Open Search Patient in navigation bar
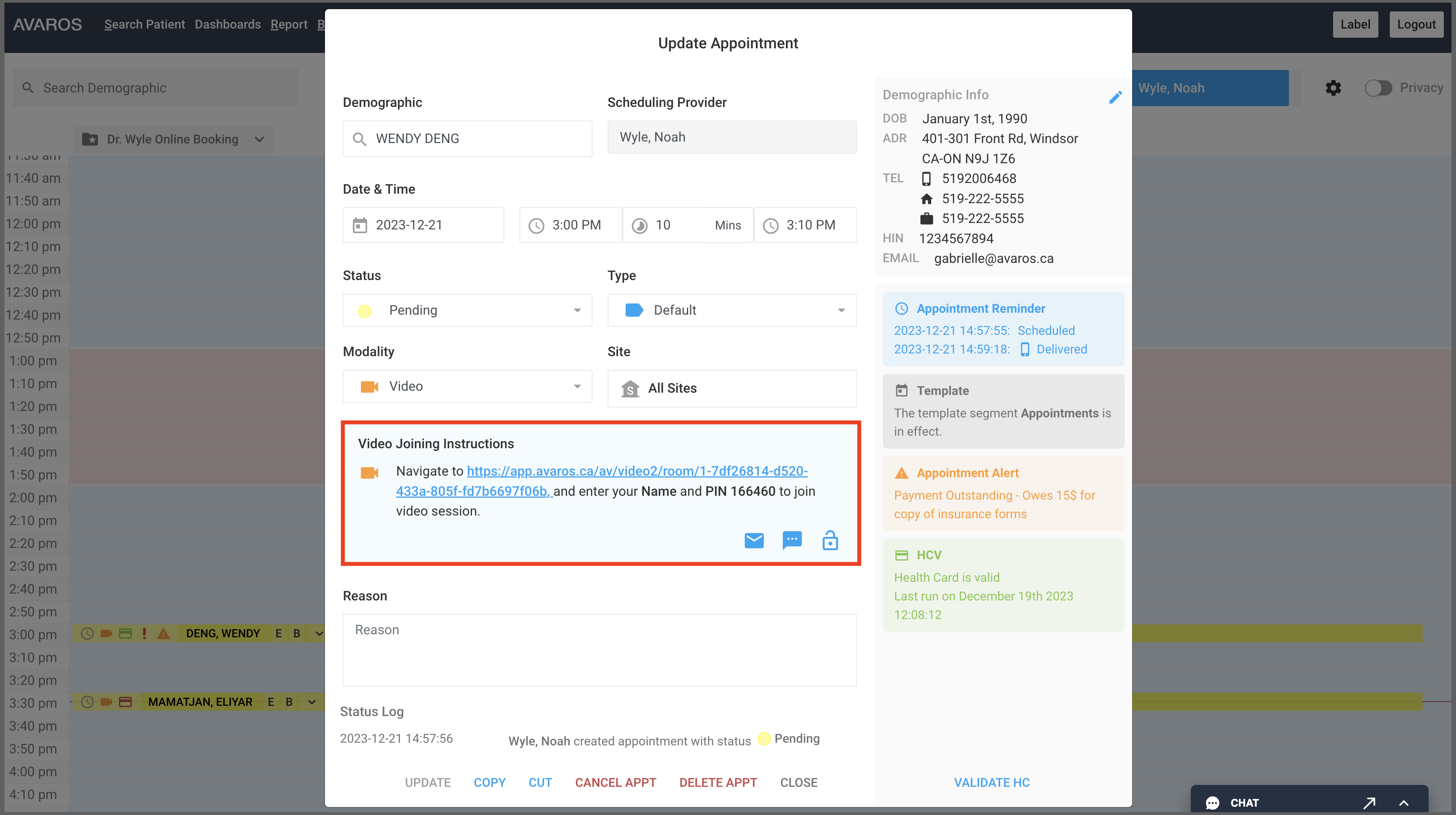 (x=144, y=24)
